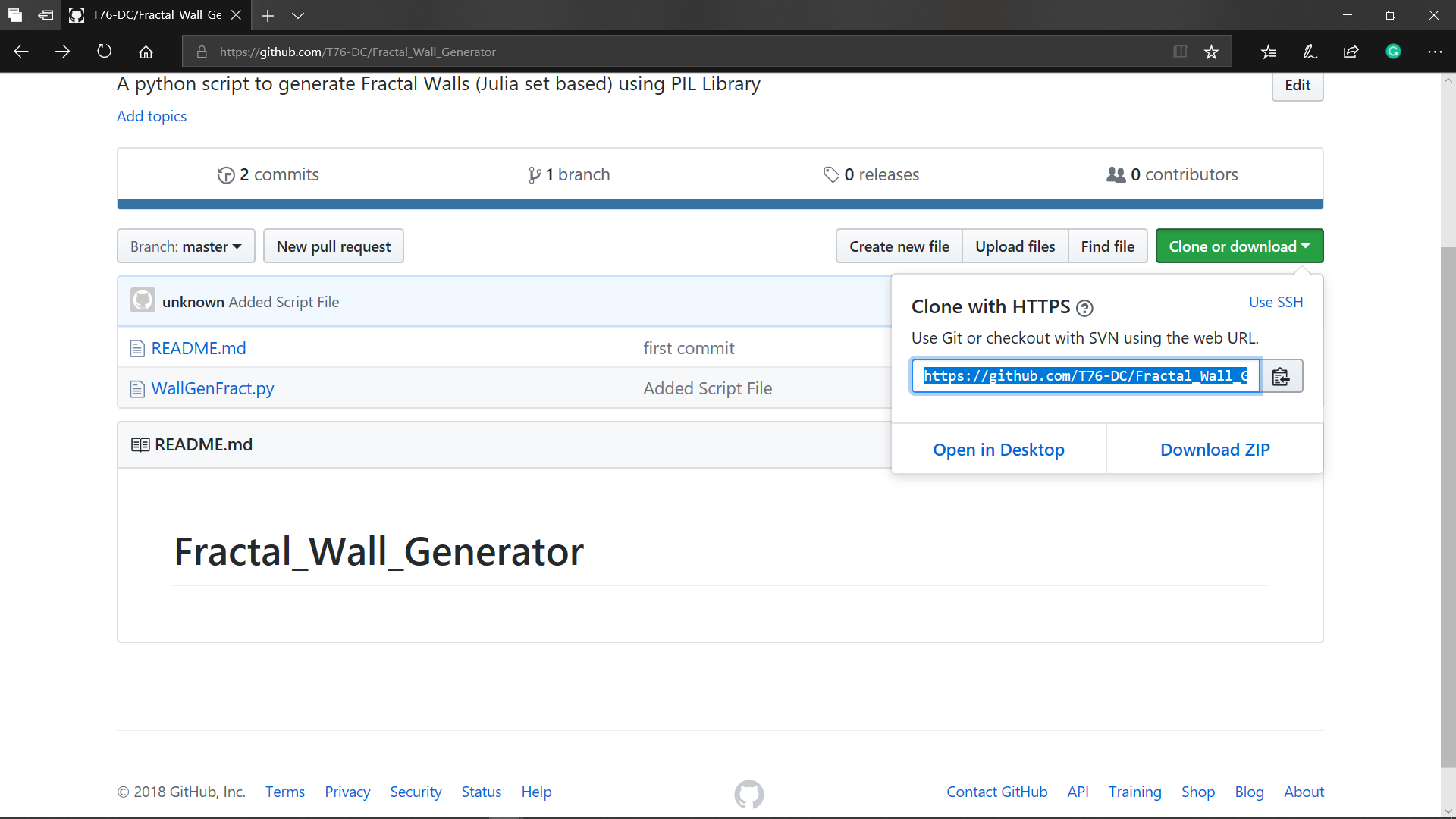Image resolution: width=1456 pixels, height=819 pixels.
Task: Click the GitHub logo in page footer
Action: pos(748,793)
